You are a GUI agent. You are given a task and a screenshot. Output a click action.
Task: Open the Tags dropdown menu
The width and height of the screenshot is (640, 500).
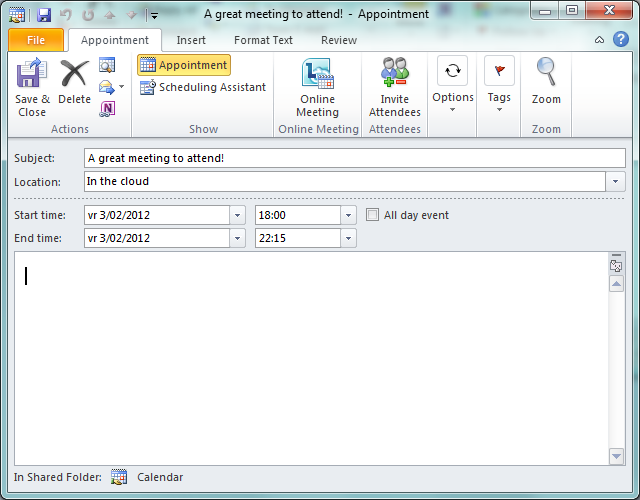pyautogui.click(x=499, y=85)
